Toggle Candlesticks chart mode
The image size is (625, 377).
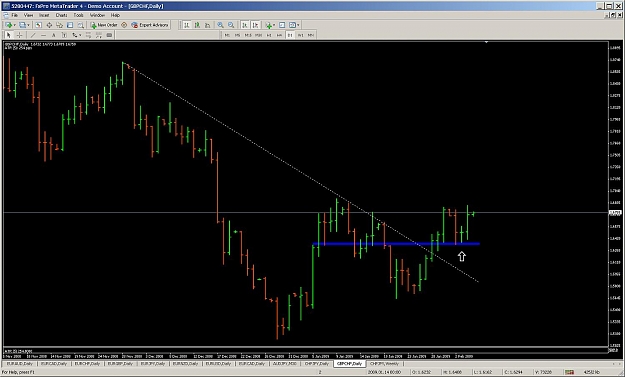(197, 25)
